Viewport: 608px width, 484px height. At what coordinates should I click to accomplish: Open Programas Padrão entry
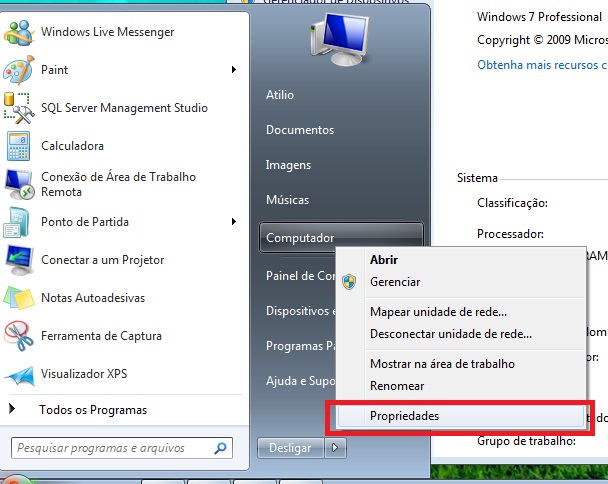click(x=301, y=346)
